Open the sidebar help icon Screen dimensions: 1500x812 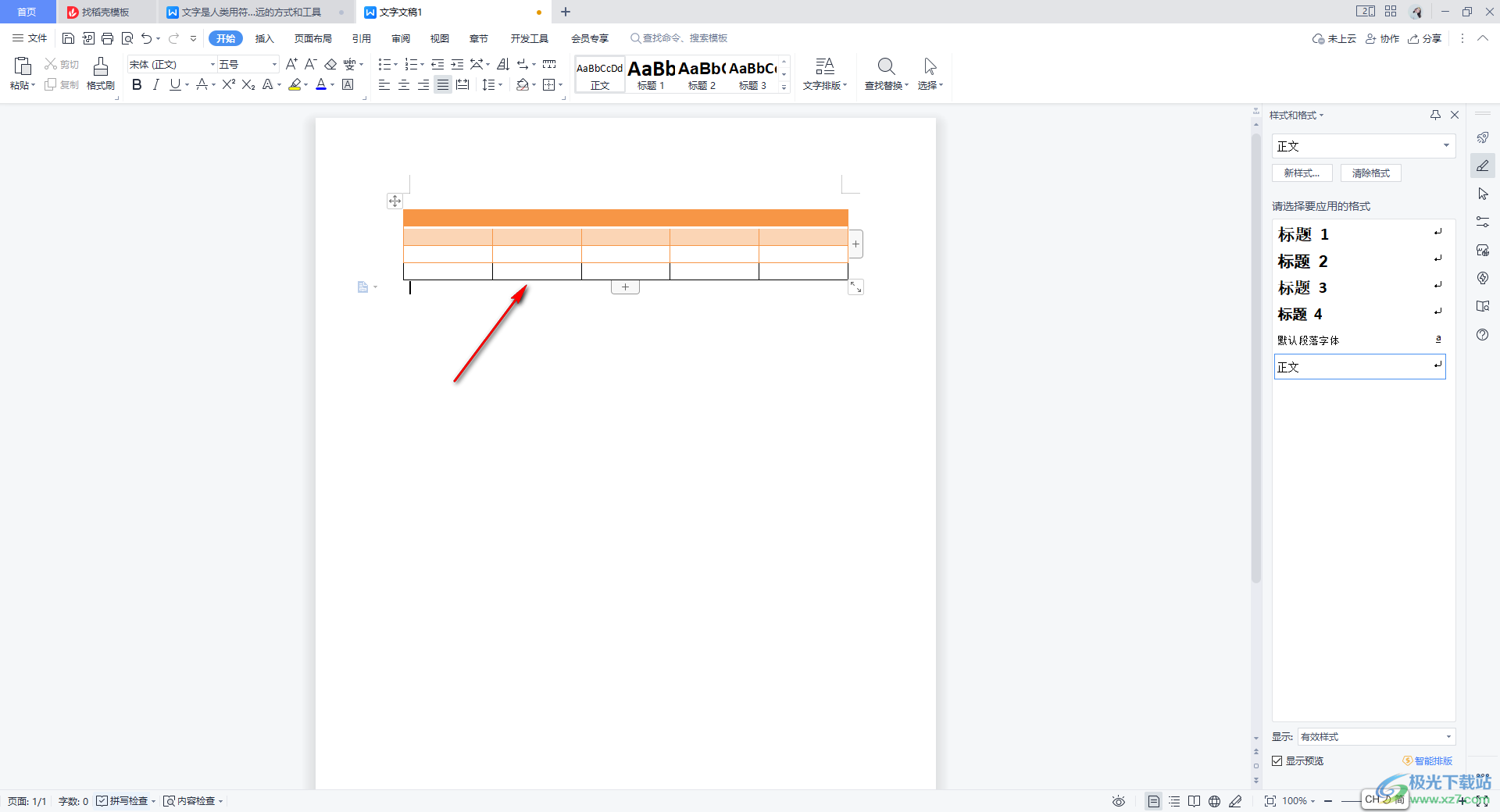point(1482,334)
